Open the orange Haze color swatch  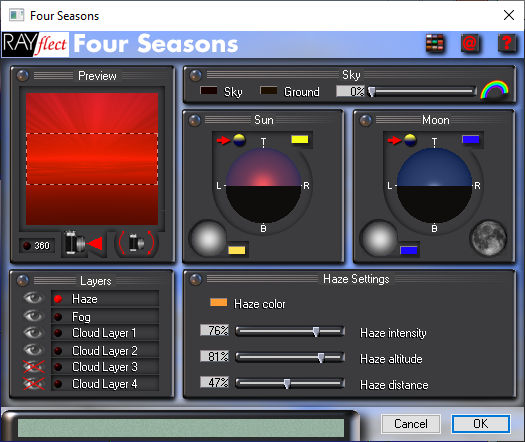(219, 302)
